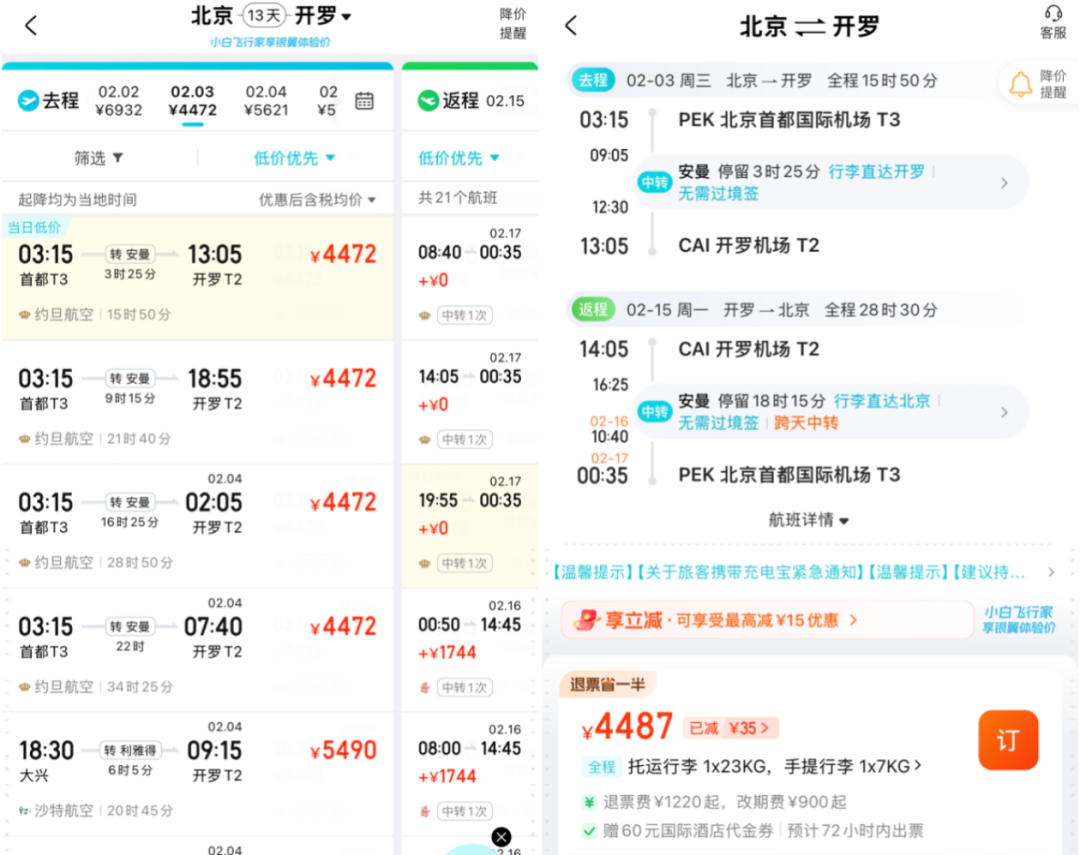The image size is (1080, 855).
Task: Tap 中转 badge in return itinerary
Action: pyautogui.click(x=654, y=412)
